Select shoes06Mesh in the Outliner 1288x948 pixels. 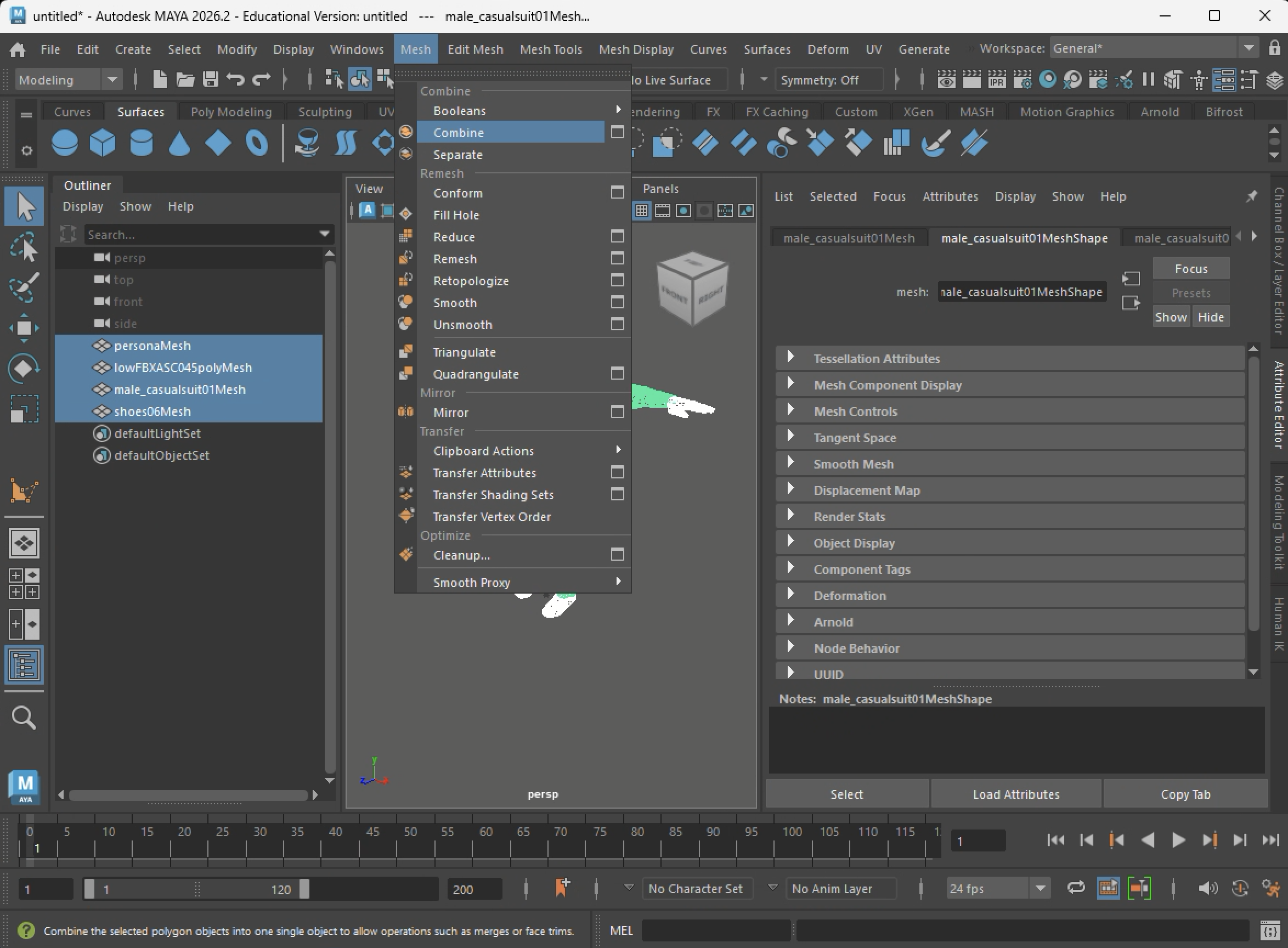152,411
